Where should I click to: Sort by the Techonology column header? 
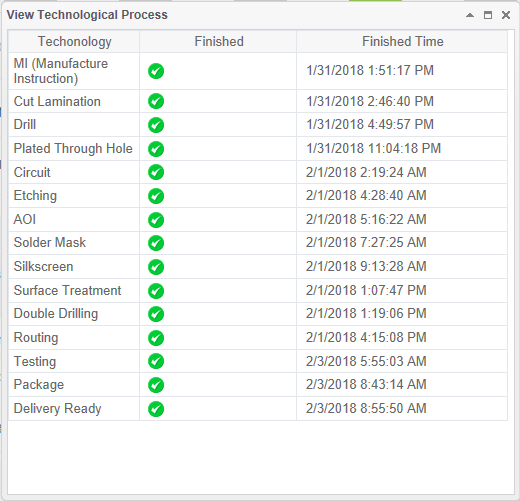point(74,41)
